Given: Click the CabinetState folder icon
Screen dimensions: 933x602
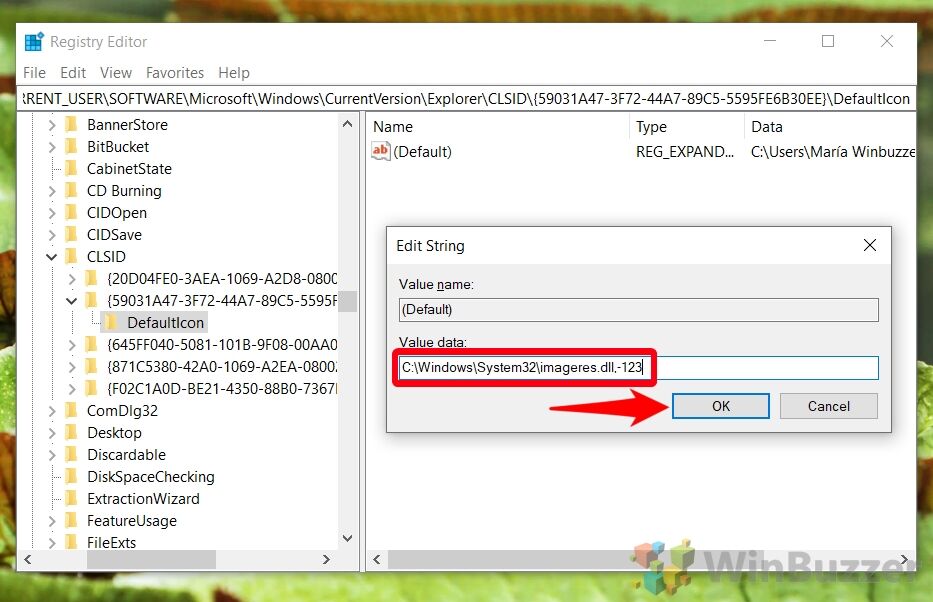Looking at the screenshot, I should coord(71,168).
